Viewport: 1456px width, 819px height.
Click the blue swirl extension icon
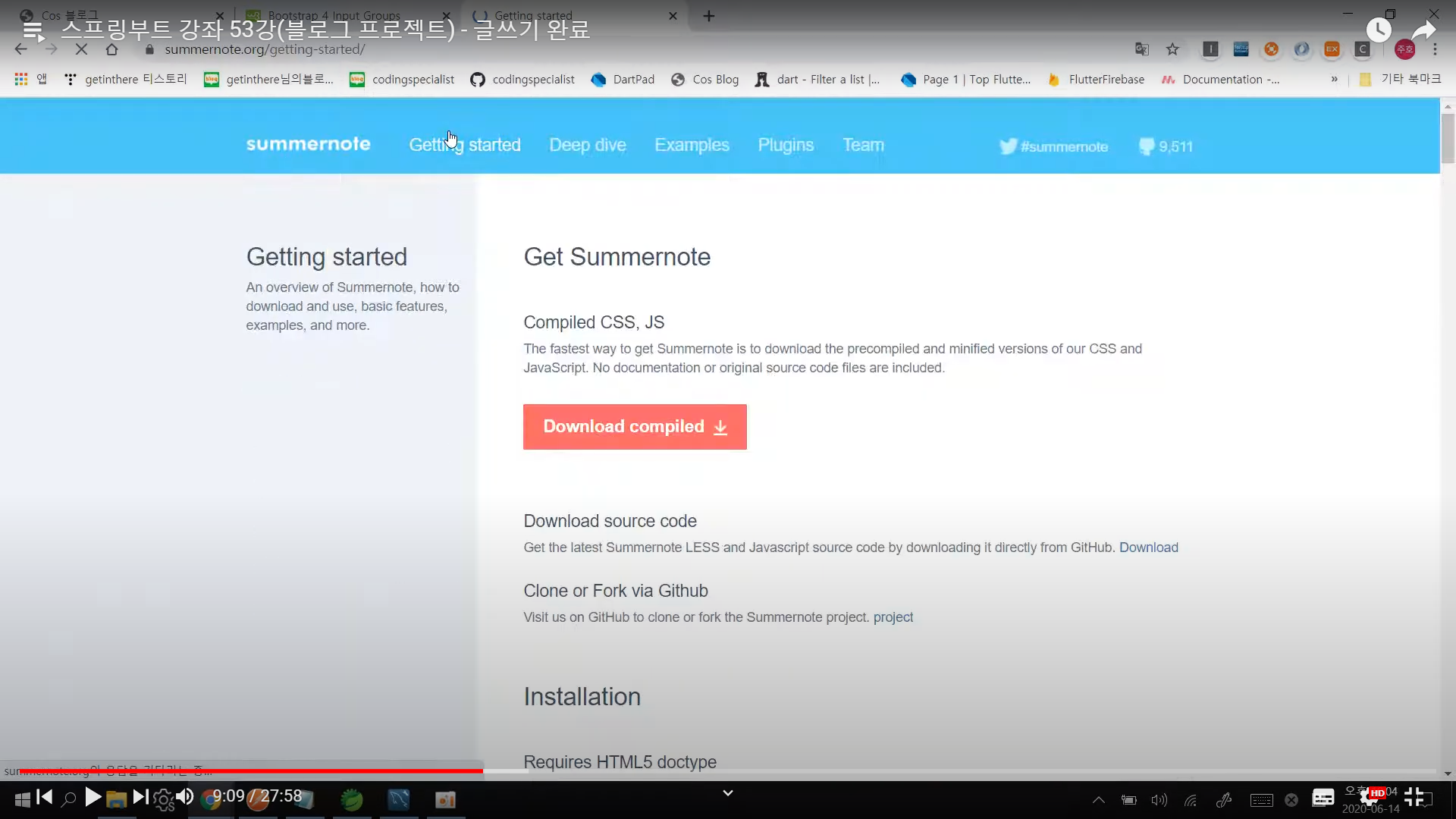point(1302,49)
